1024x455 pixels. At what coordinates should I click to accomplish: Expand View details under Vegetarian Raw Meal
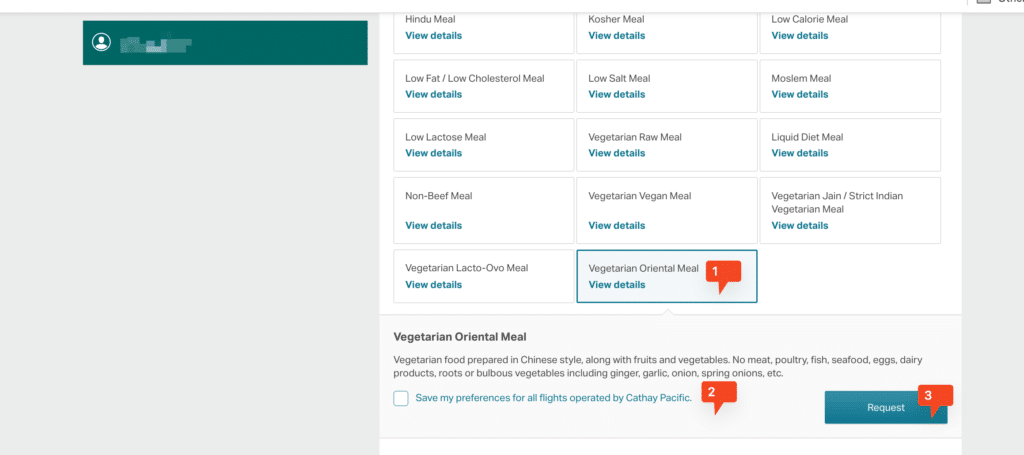tap(616, 153)
